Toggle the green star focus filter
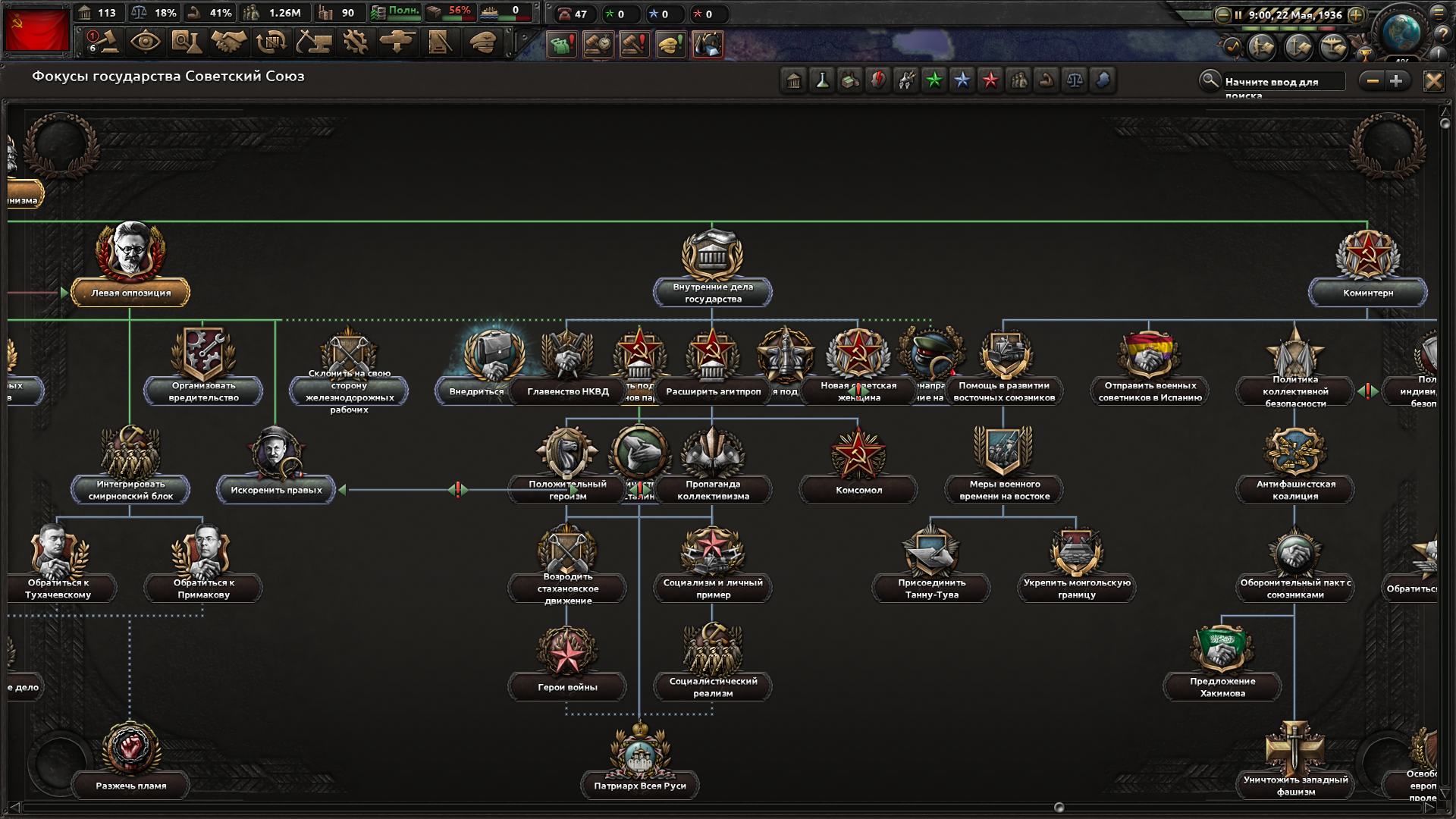Viewport: 1456px width, 819px height. [x=934, y=80]
